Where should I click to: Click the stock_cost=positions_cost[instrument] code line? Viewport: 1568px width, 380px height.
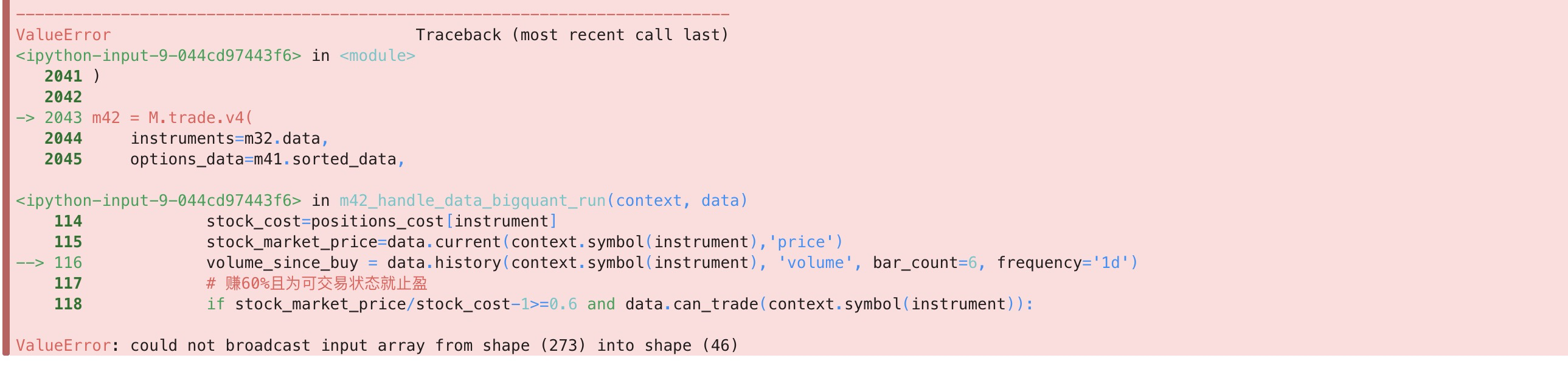(381, 222)
